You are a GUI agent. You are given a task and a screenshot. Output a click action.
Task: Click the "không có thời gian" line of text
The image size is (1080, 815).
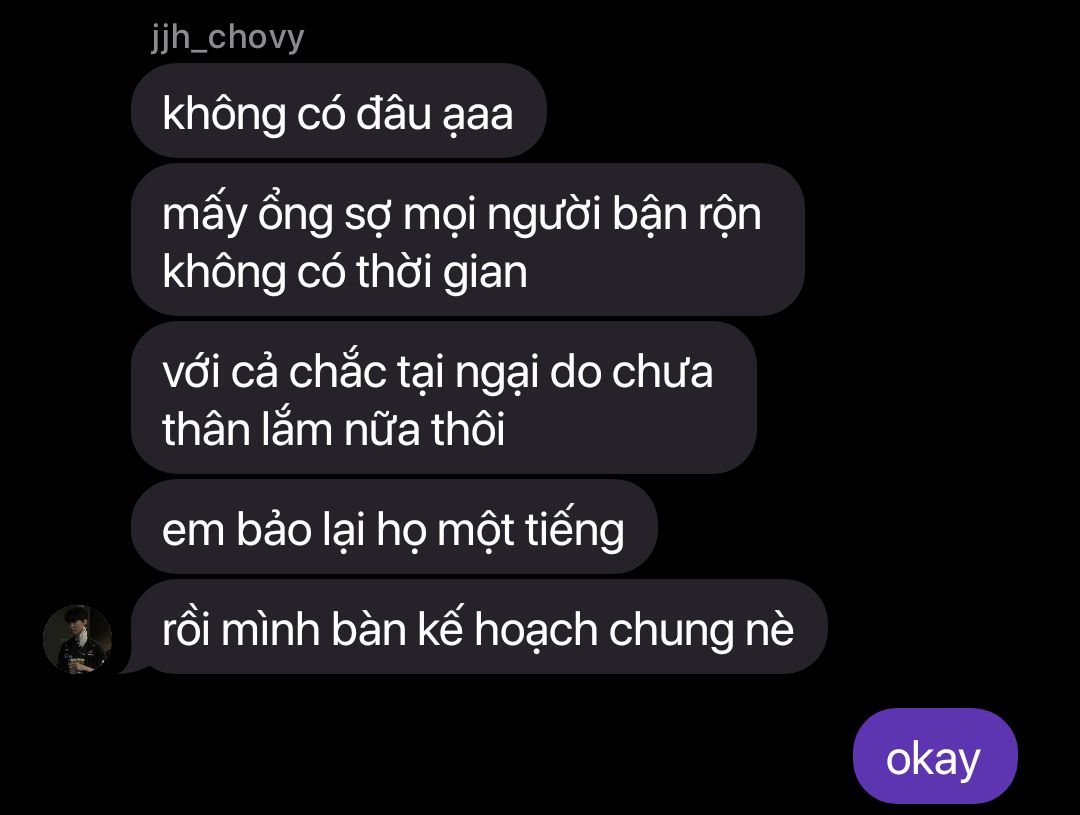345,271
